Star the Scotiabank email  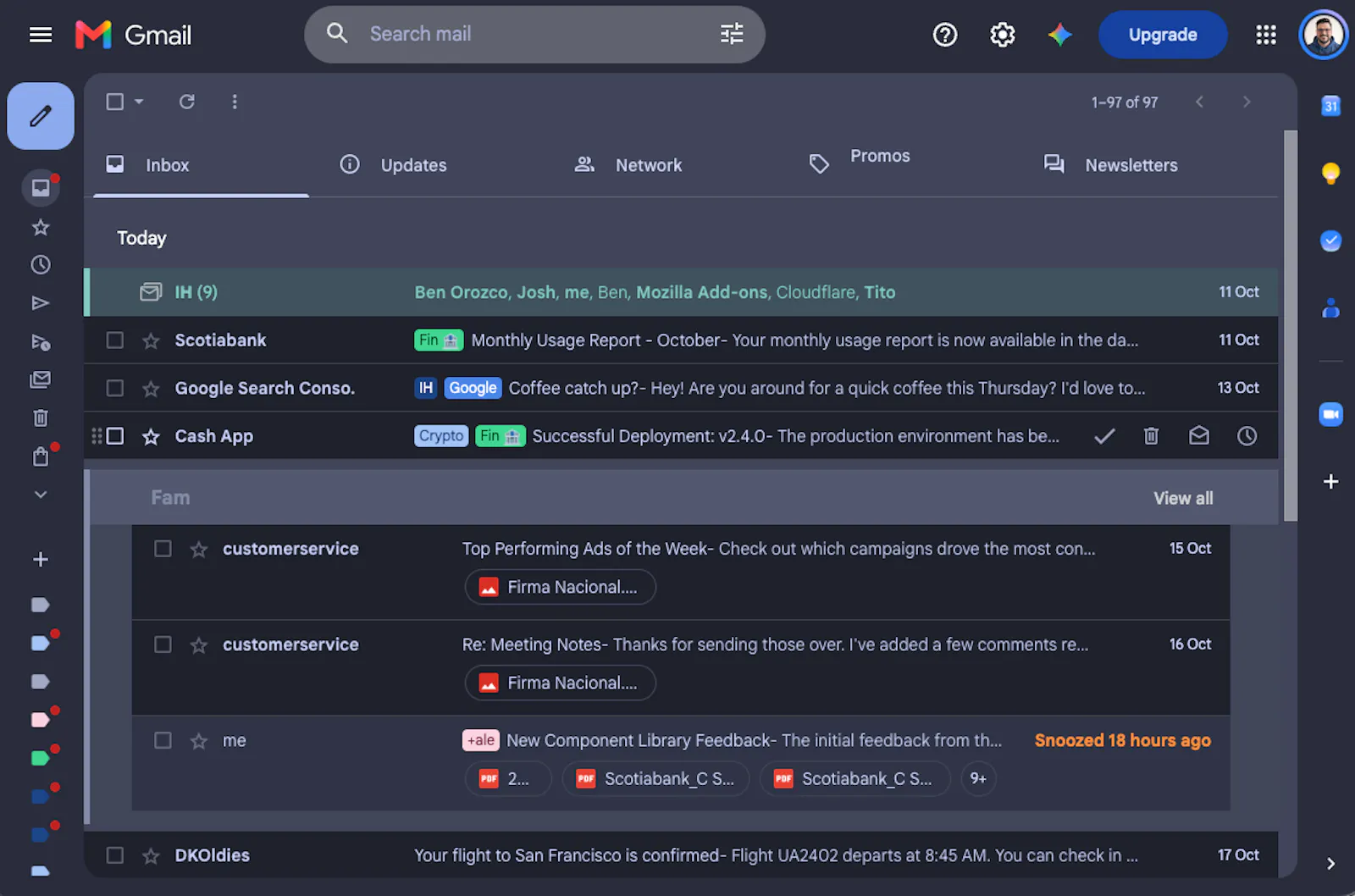151,340
